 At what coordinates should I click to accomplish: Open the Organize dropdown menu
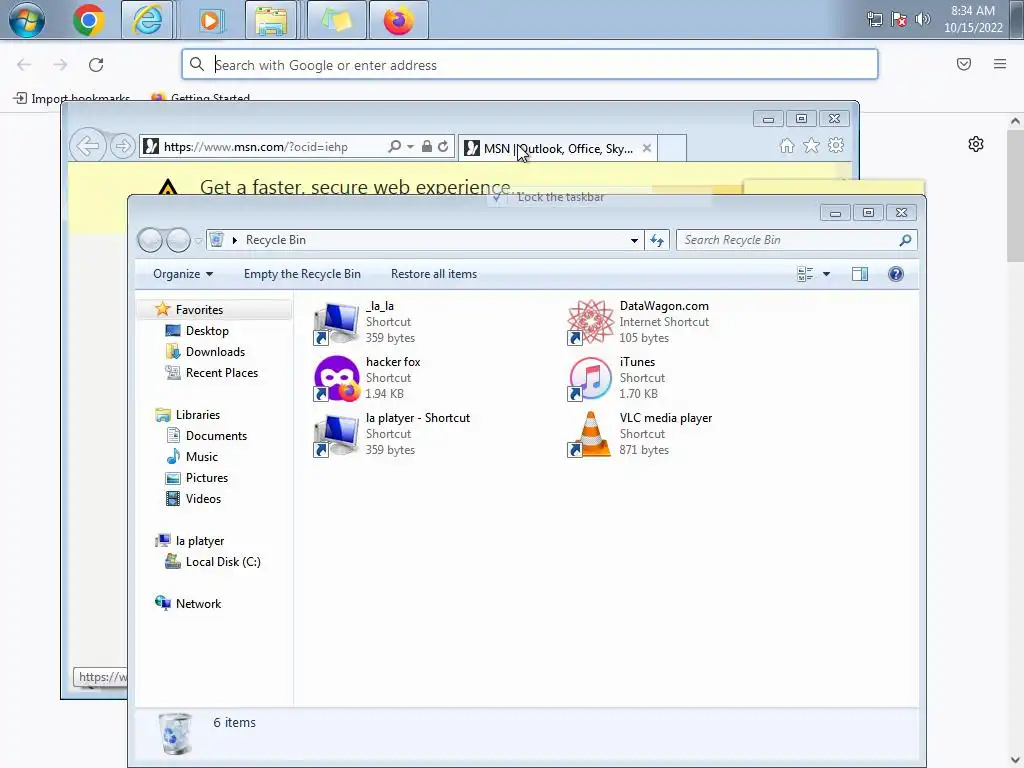pos(183,274)
